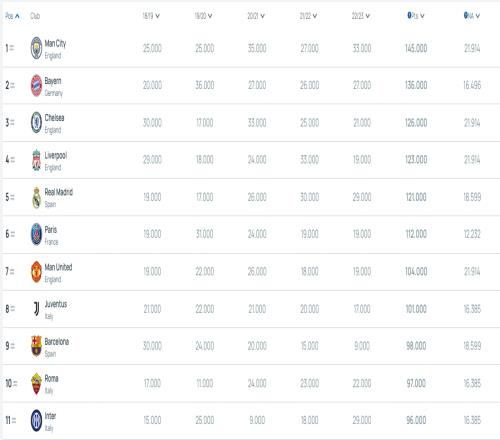The image size is (500, 440).
Task: Click the Bayern club crest
Action: click(x=36, y=86)
